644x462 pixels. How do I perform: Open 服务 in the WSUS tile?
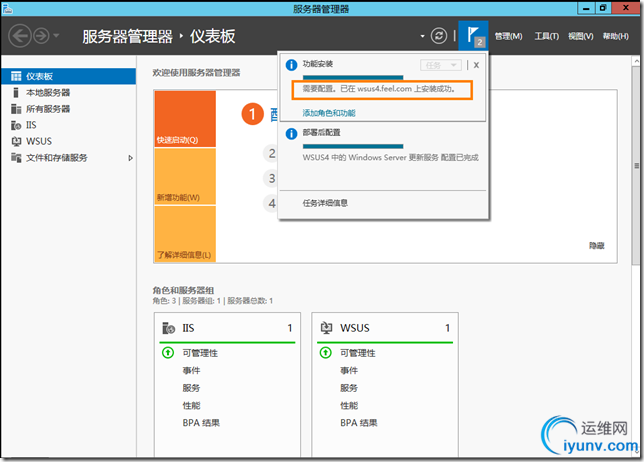[349, 388]
